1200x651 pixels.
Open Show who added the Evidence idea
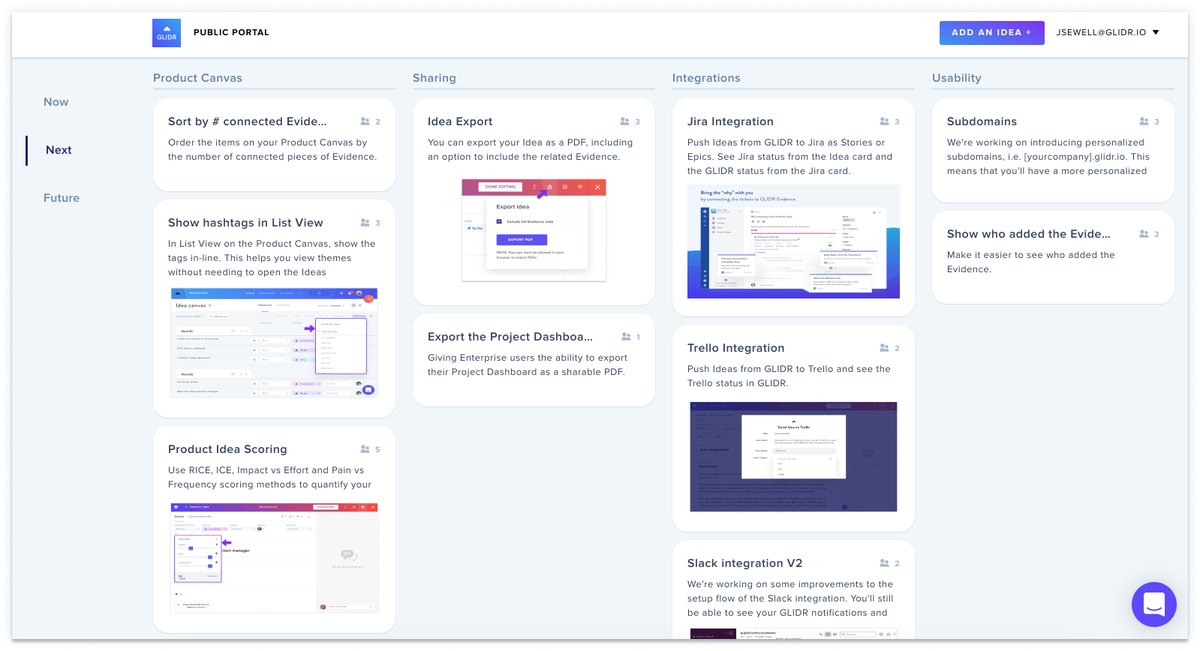(1029, 234)
